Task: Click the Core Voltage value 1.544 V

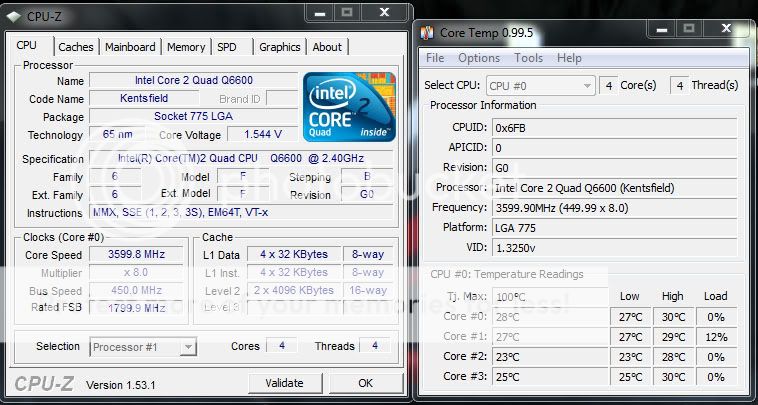Action: pyautogui.click(x=262, y=134)
